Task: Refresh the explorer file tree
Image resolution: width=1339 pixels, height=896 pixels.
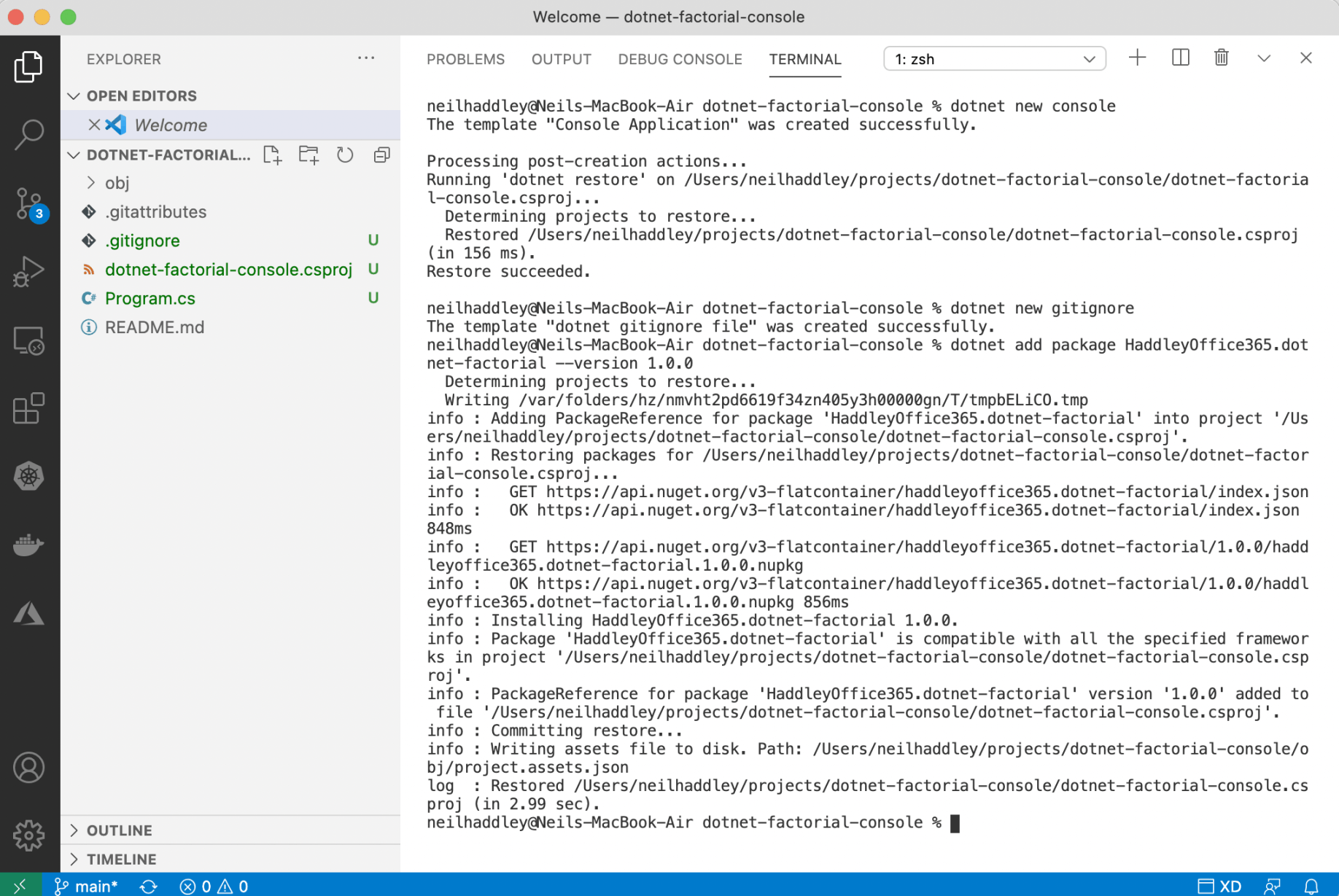Action: click(345, 155)
